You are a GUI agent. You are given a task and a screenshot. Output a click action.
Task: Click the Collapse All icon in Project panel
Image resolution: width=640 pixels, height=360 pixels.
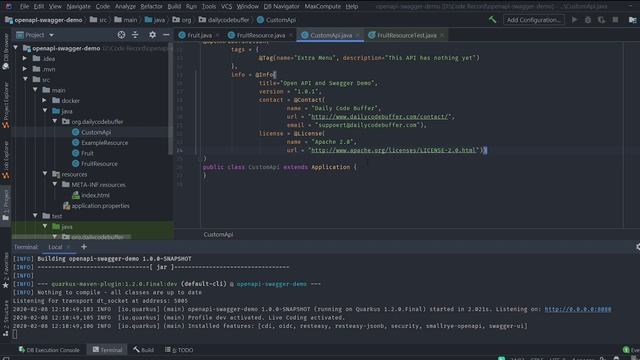click(135, 35)
